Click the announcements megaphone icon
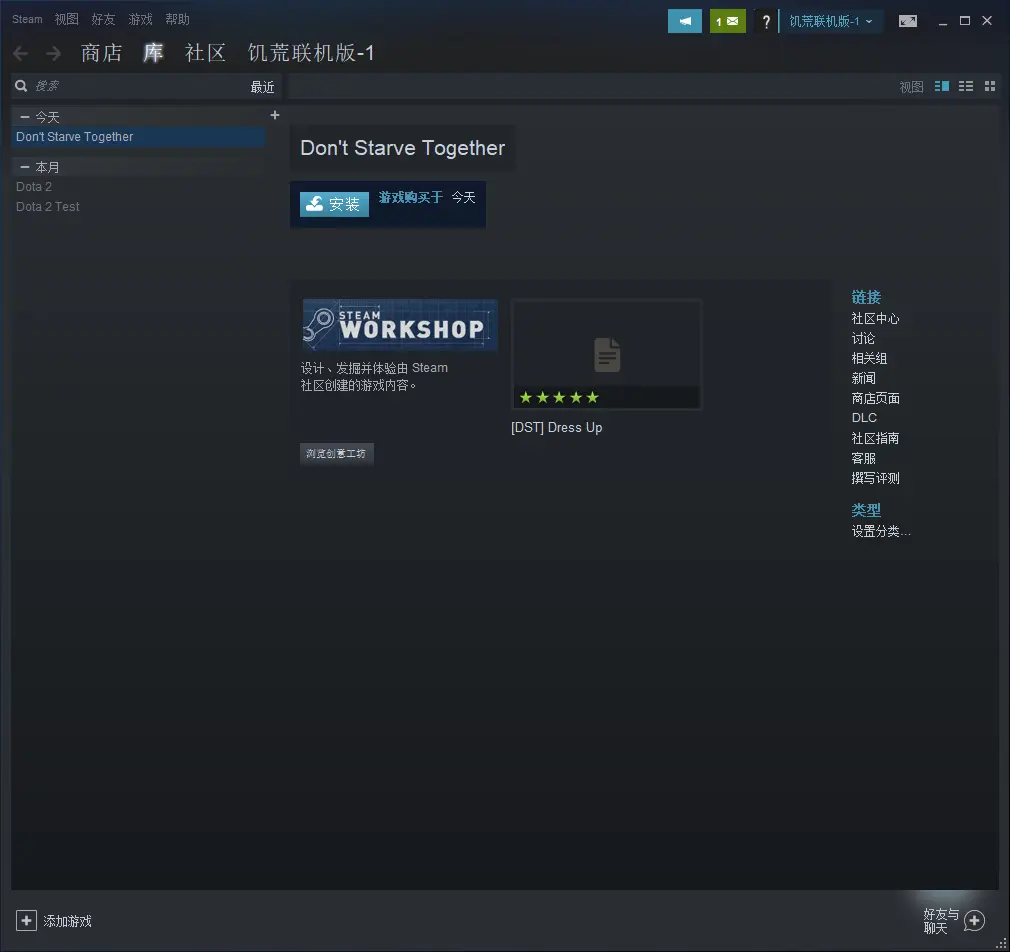1010x952 pixels. 685,21
